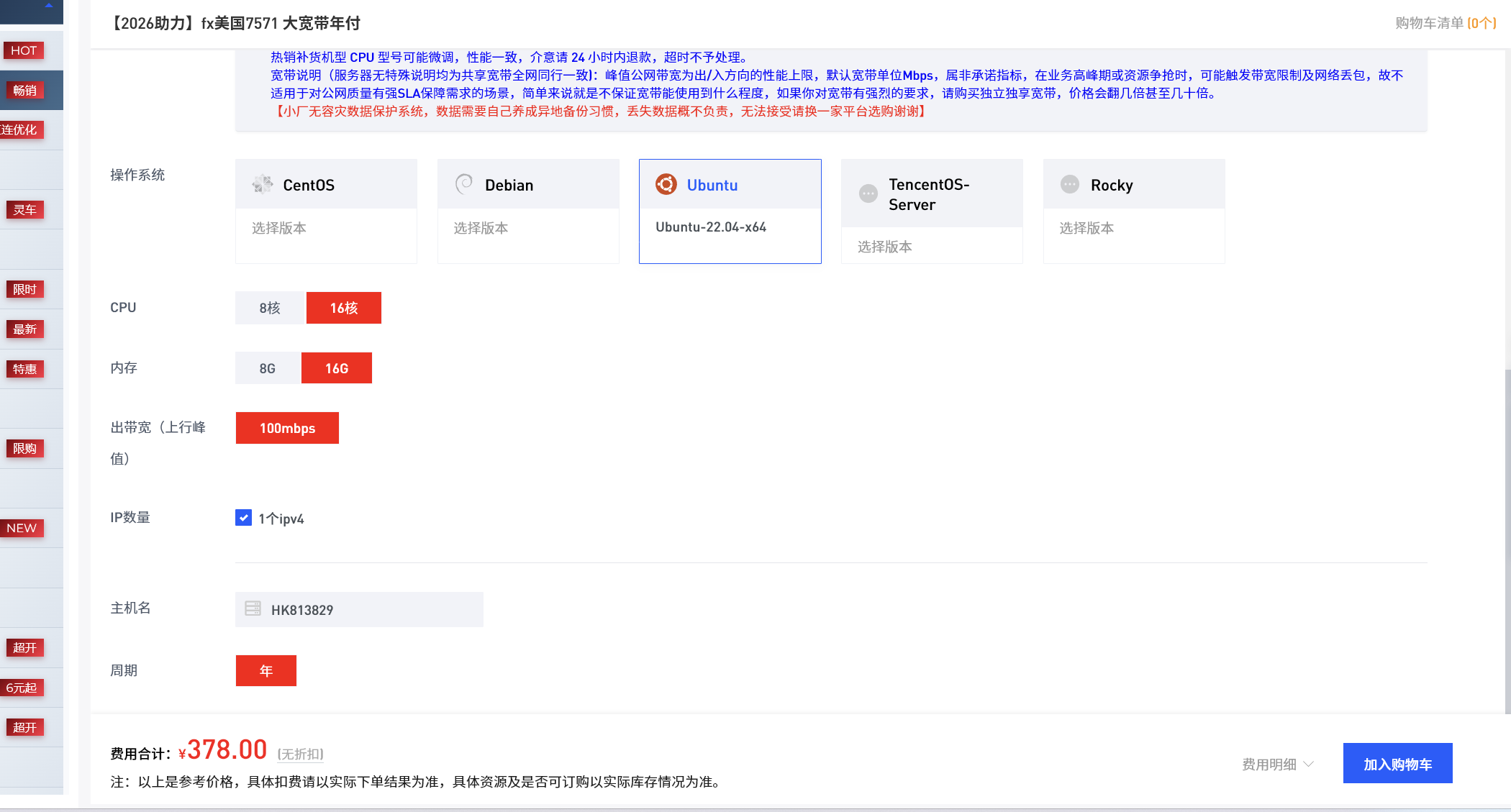Viewport: 1511px width, 812px height.
Task: Click the server icon in hostname field
Action: coord(253,608)
